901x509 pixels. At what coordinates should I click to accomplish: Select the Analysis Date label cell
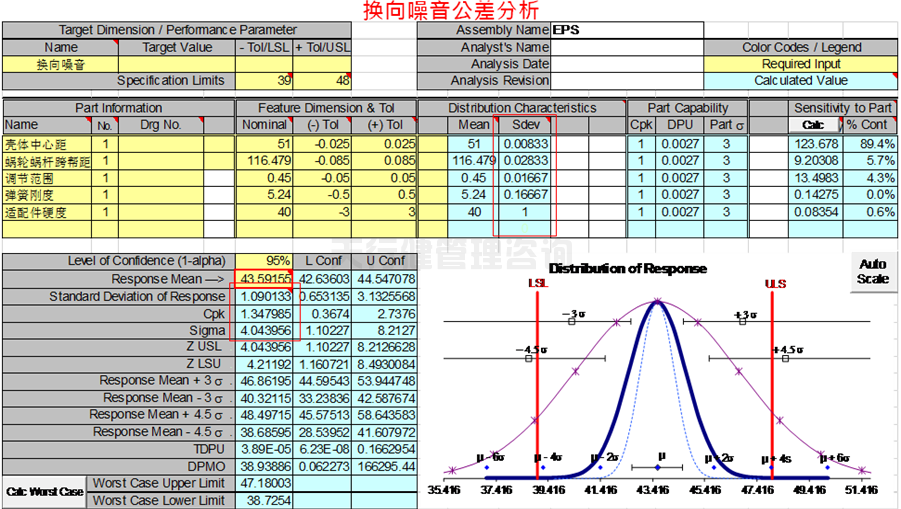484,64
